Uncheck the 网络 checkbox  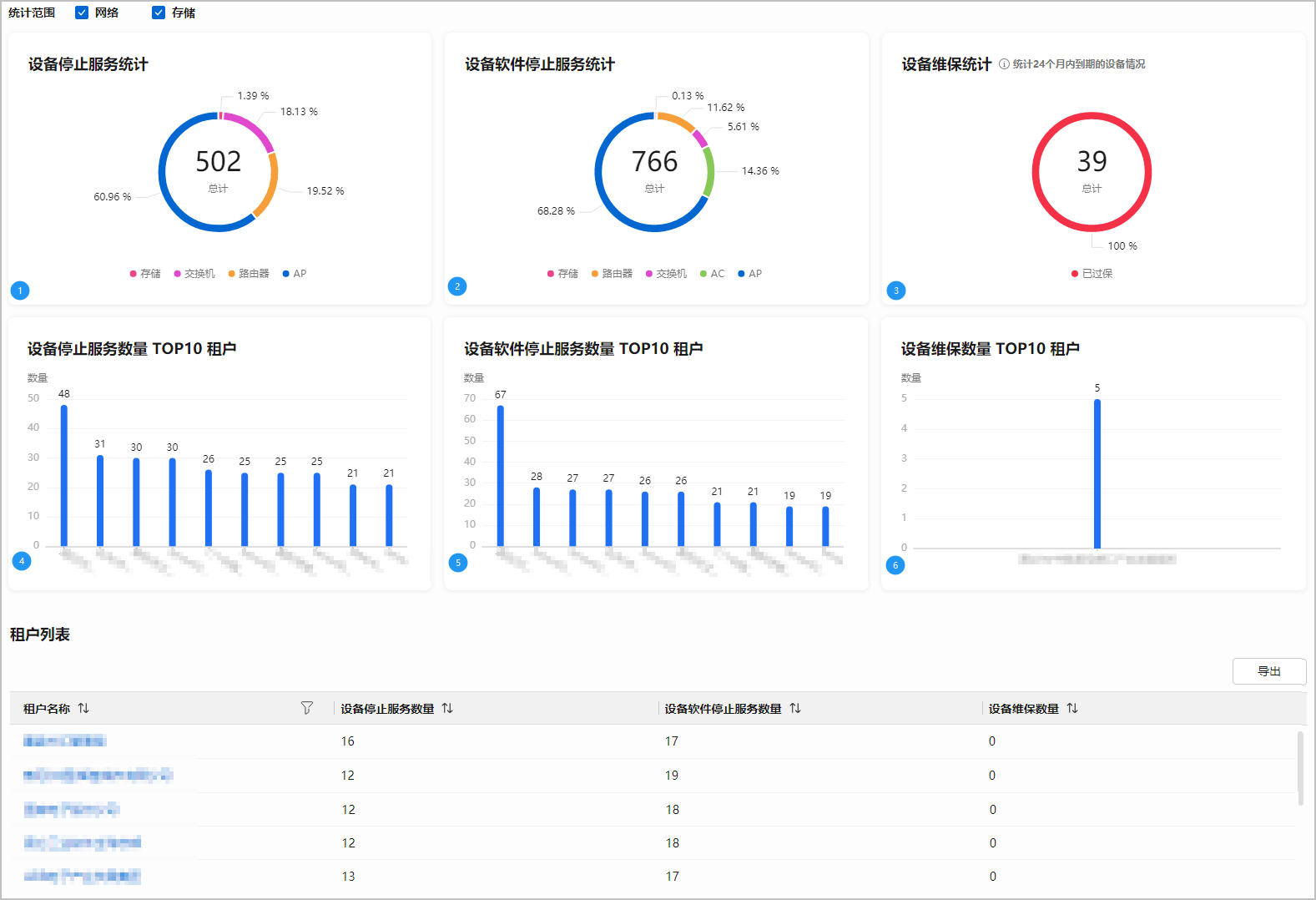point(82,13)
